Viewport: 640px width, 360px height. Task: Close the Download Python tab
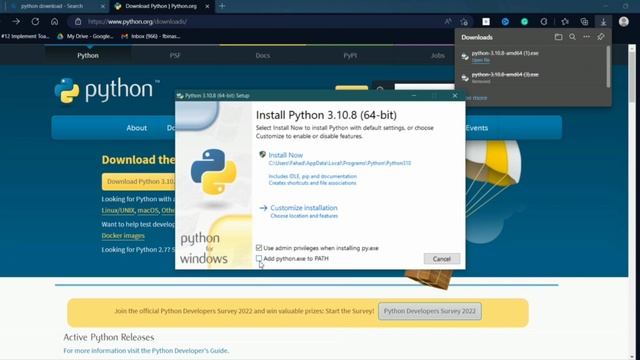(x=207, y=6)
